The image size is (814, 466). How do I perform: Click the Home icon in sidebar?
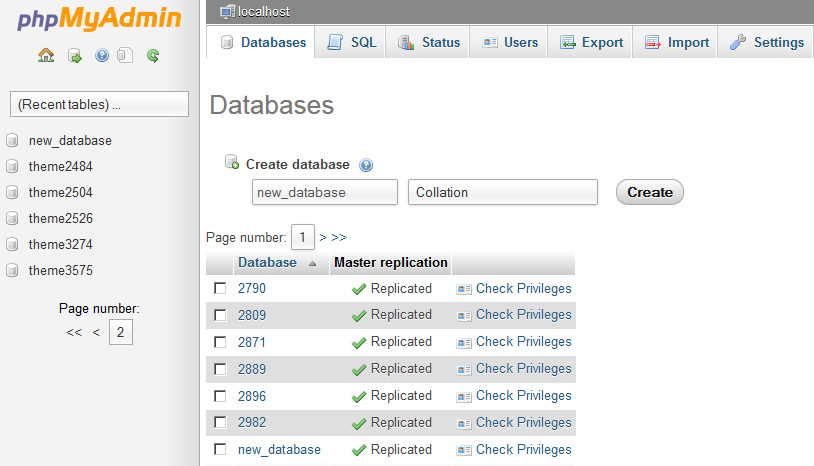[x=46, y=56]
